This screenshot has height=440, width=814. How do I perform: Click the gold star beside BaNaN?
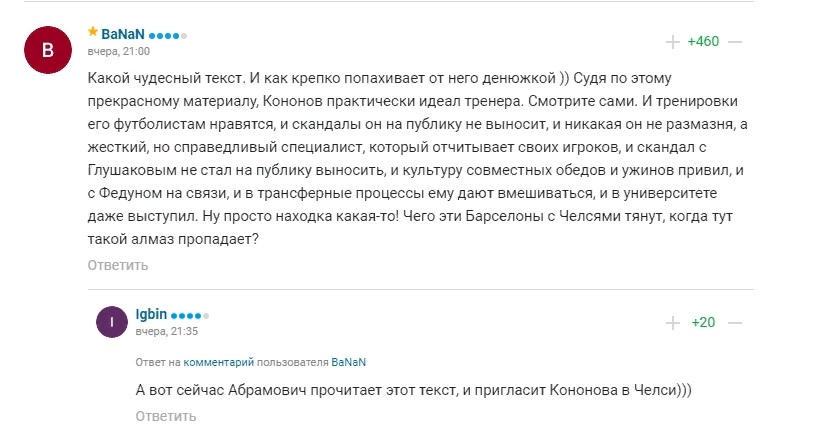93,32
